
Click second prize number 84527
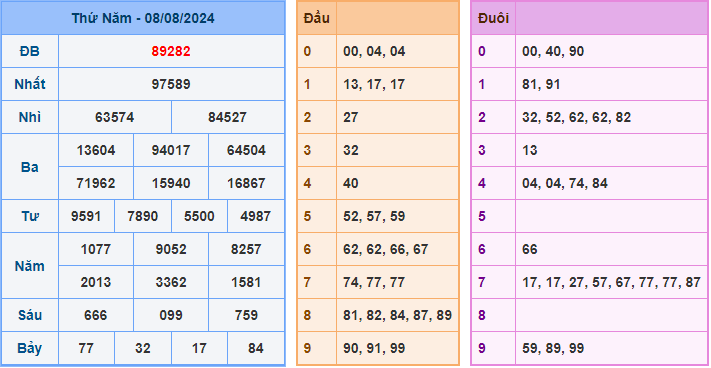228,117
